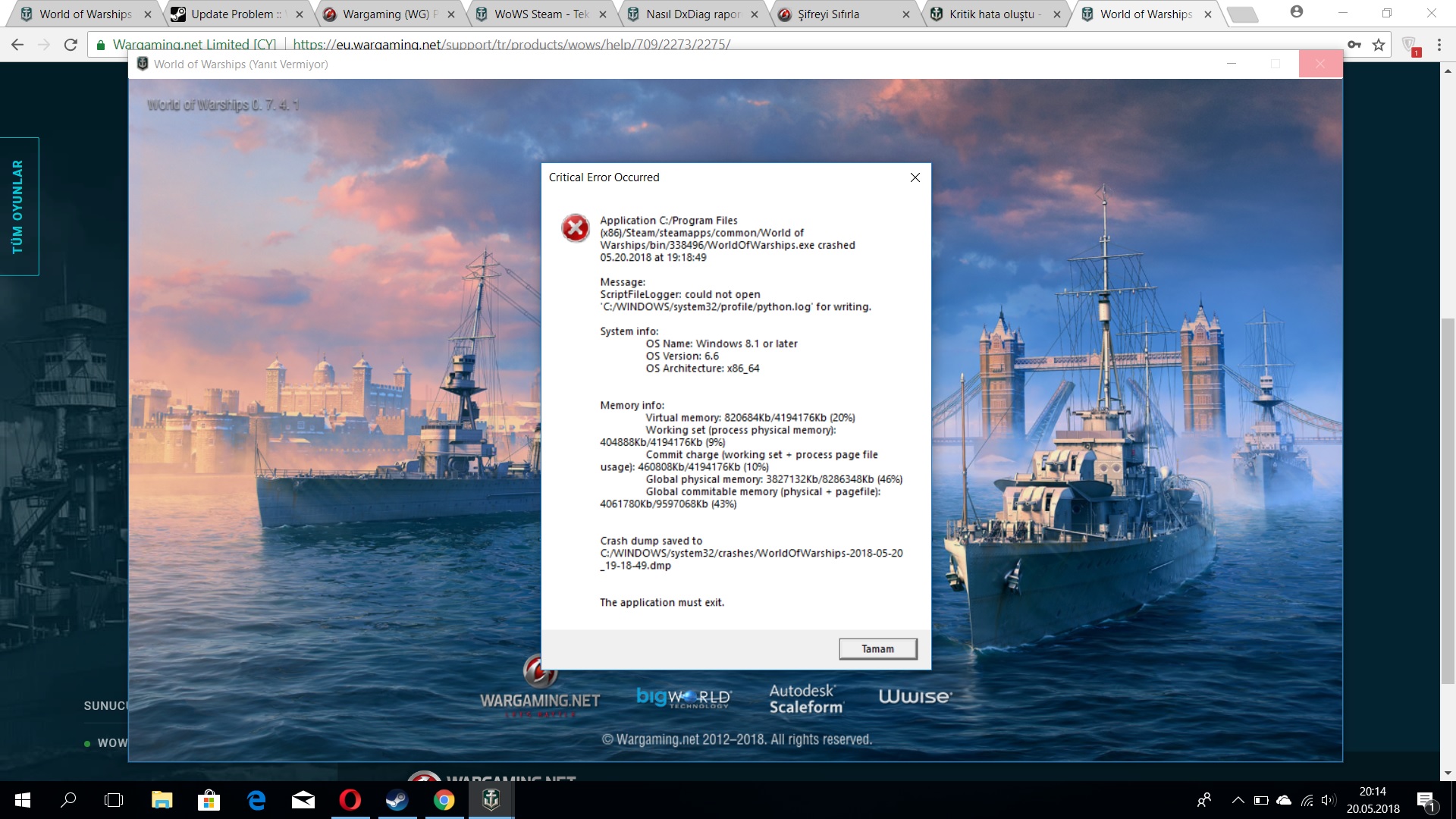Open Microsoft Store from the taskbar
The width and height of the screenshot is (1456, 819).
209,800
